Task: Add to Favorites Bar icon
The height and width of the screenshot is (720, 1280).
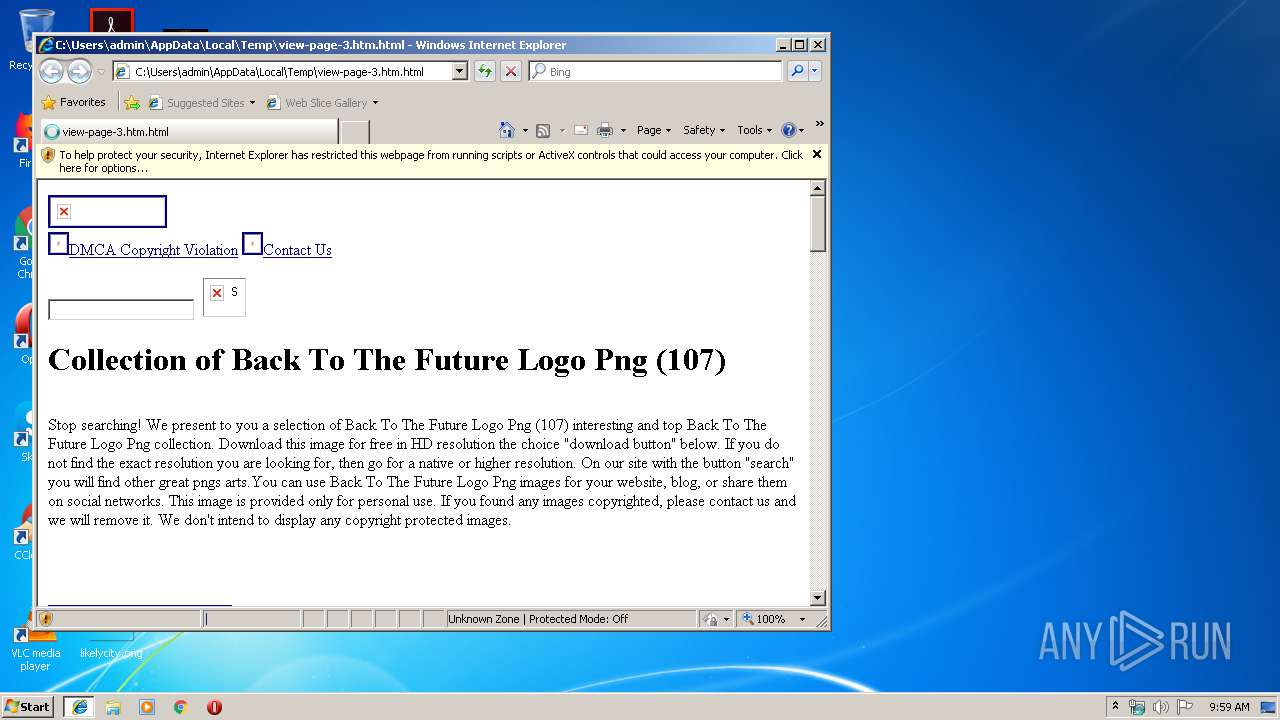Action: coord(132,102)
